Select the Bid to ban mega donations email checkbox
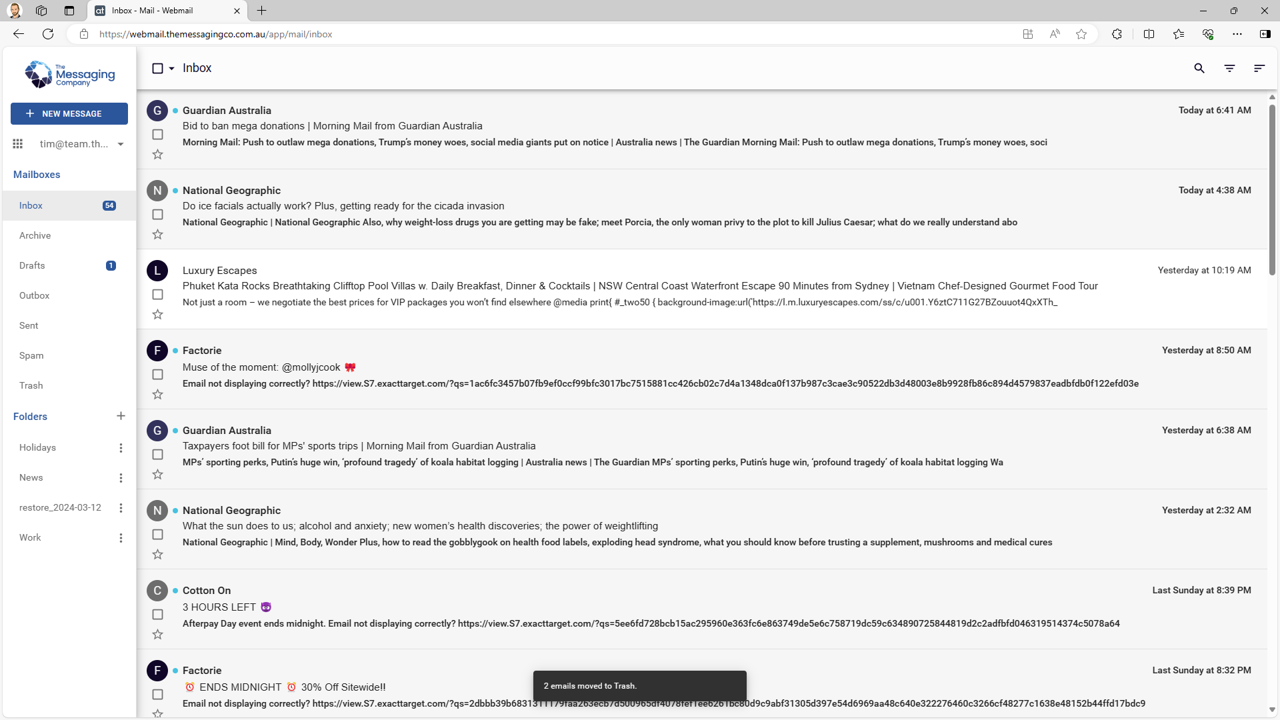1280x720 pixels. (157, 134)
